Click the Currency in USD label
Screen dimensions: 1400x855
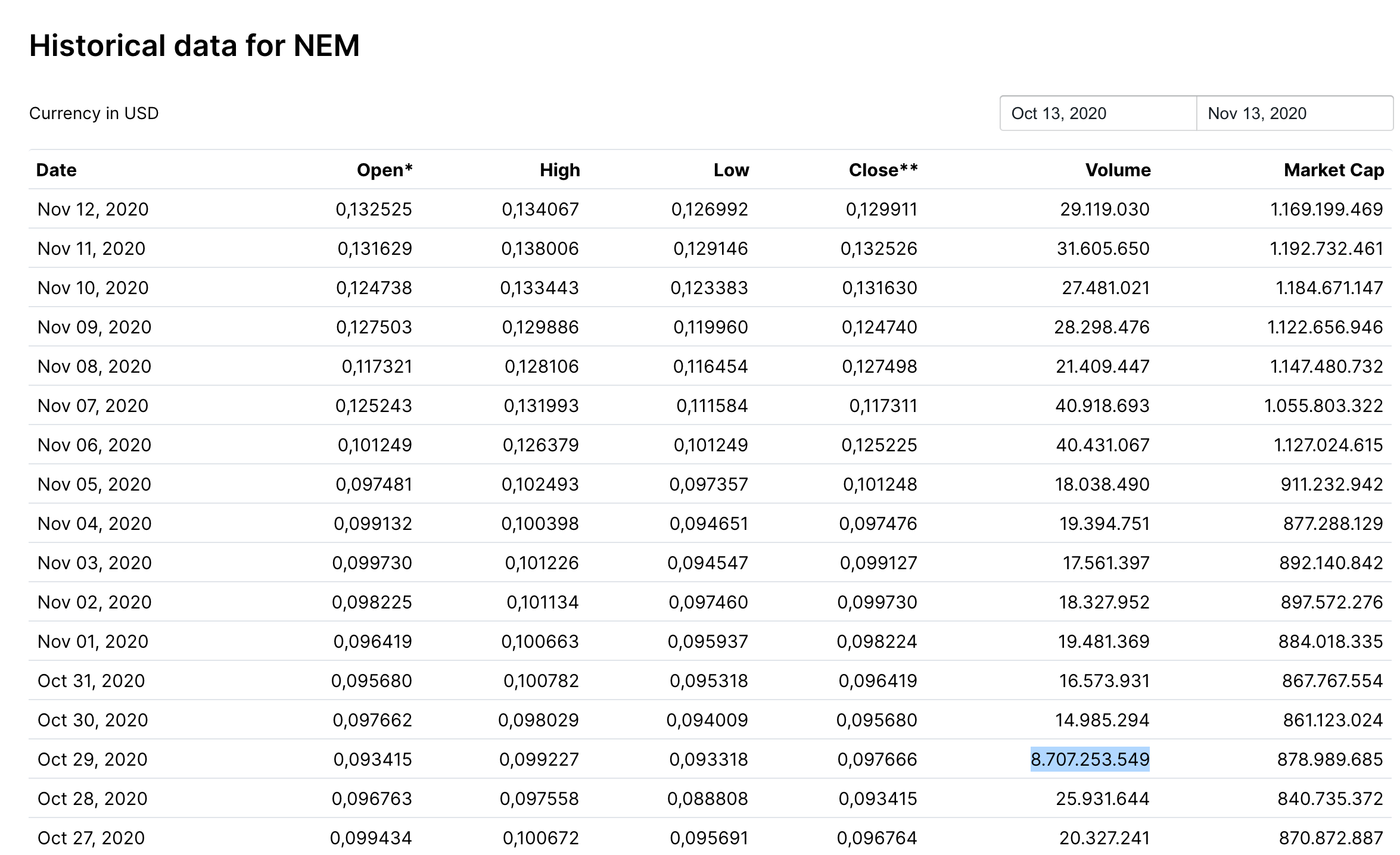(x=94, y=113)
